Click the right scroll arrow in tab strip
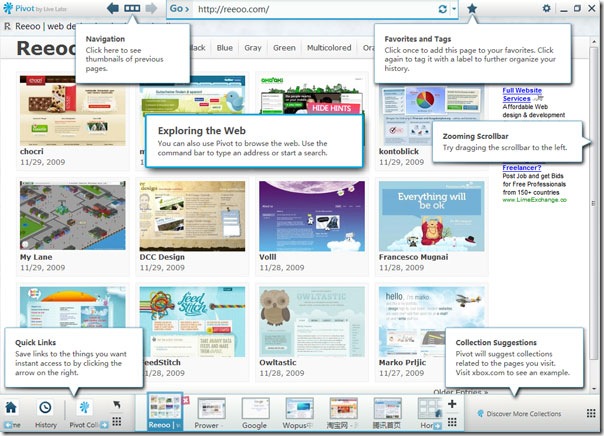 [438, 426]
